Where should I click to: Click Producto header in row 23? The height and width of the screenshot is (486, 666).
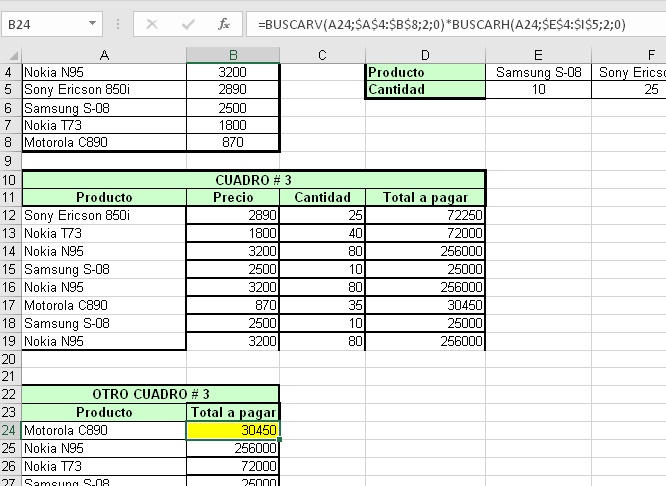point(104,412)
